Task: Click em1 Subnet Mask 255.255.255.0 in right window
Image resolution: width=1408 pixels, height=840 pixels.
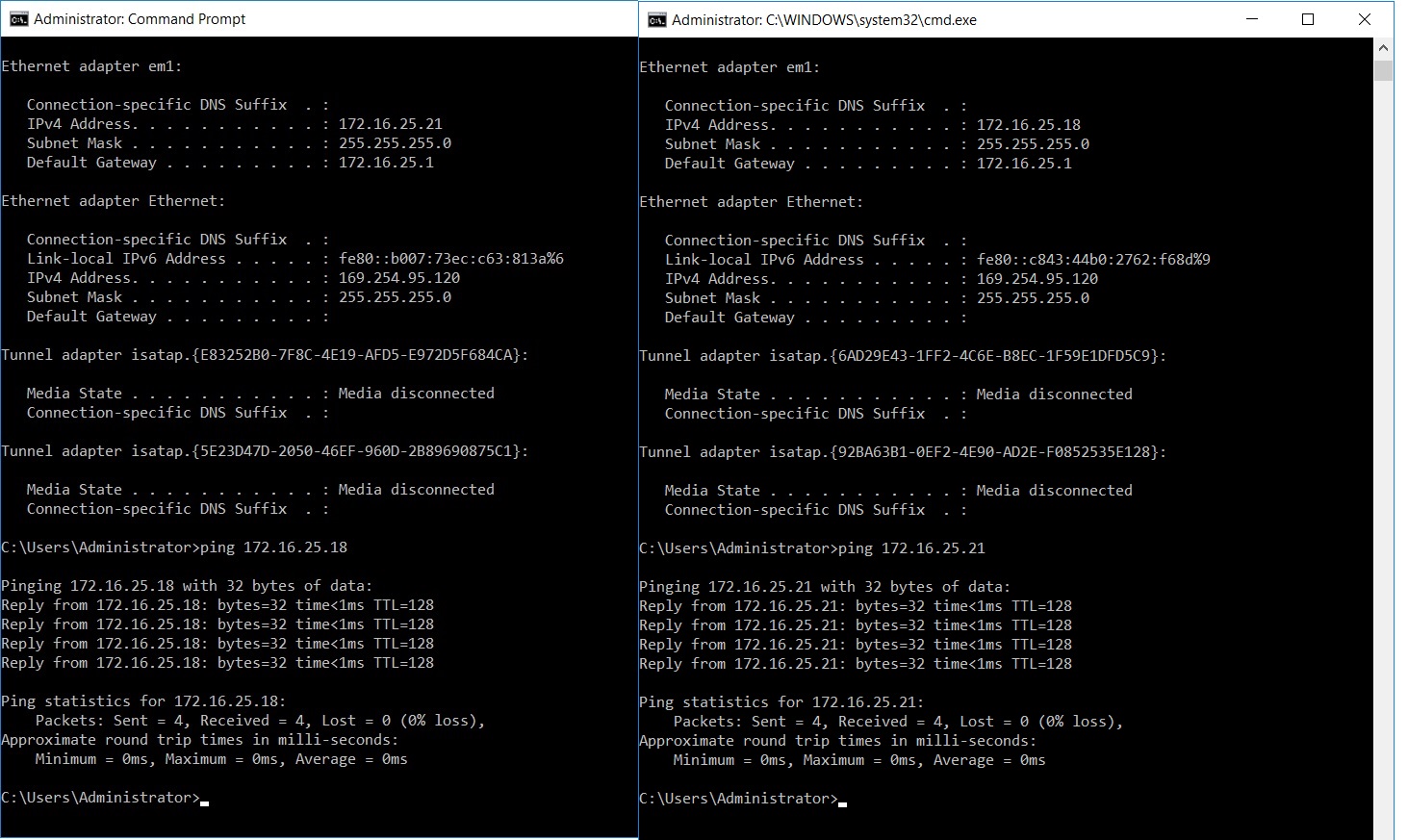Action: pyautogui.click(x=1033, y=144)
